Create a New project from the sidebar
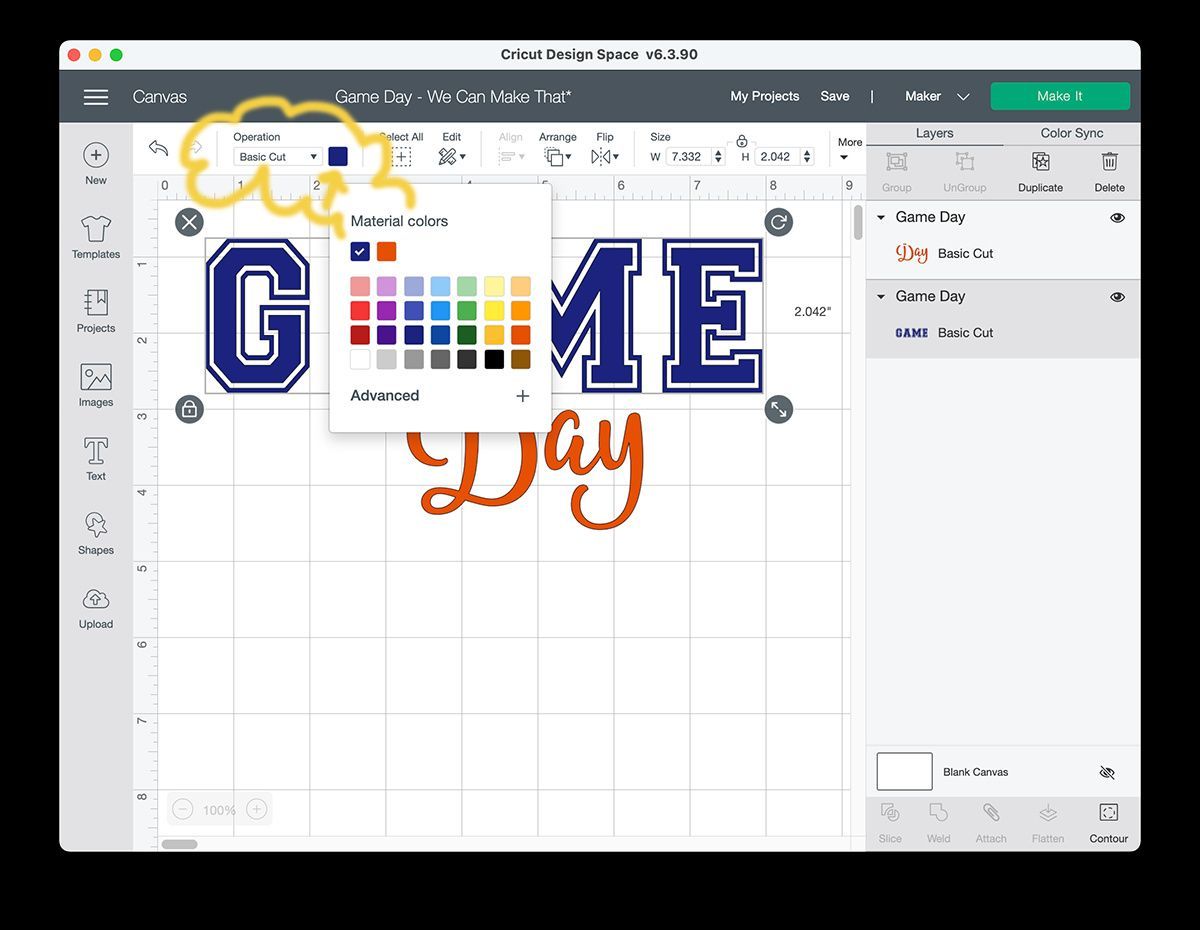Screen dimensions: 1200x930 click(x=96, y=164)
